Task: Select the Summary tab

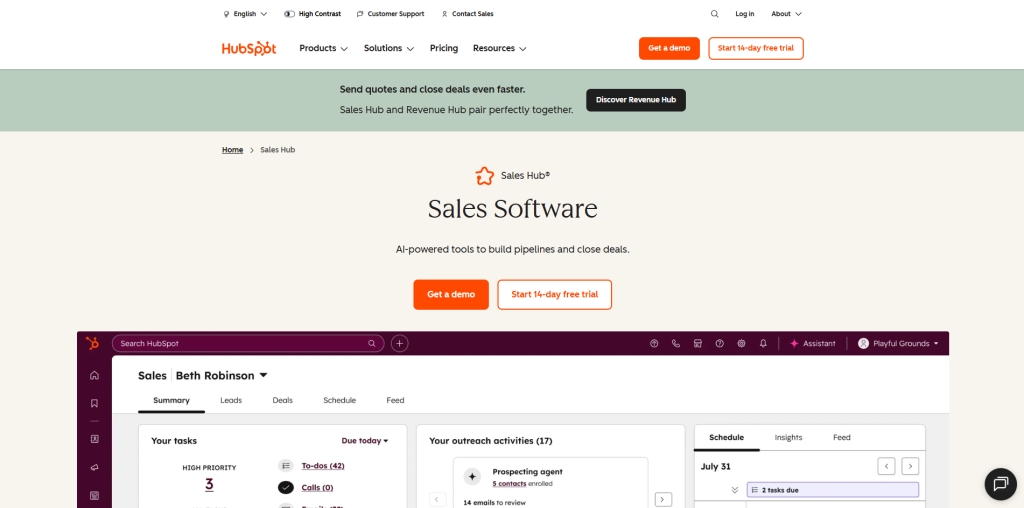Action: (x=171, y=400)
